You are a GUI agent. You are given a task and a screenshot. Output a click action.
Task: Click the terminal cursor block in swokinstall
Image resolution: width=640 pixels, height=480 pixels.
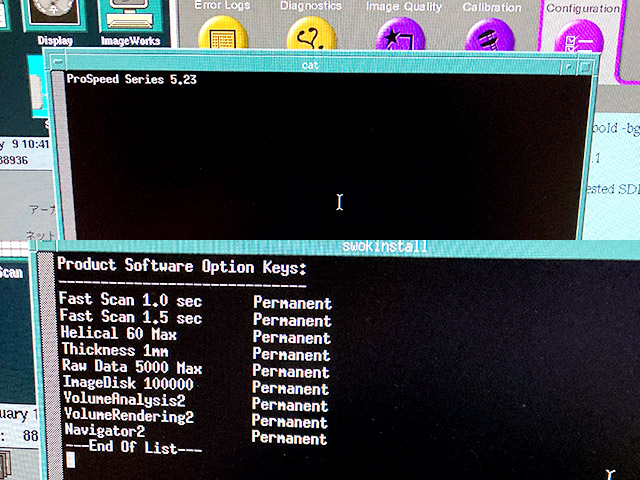pos(71,460)
